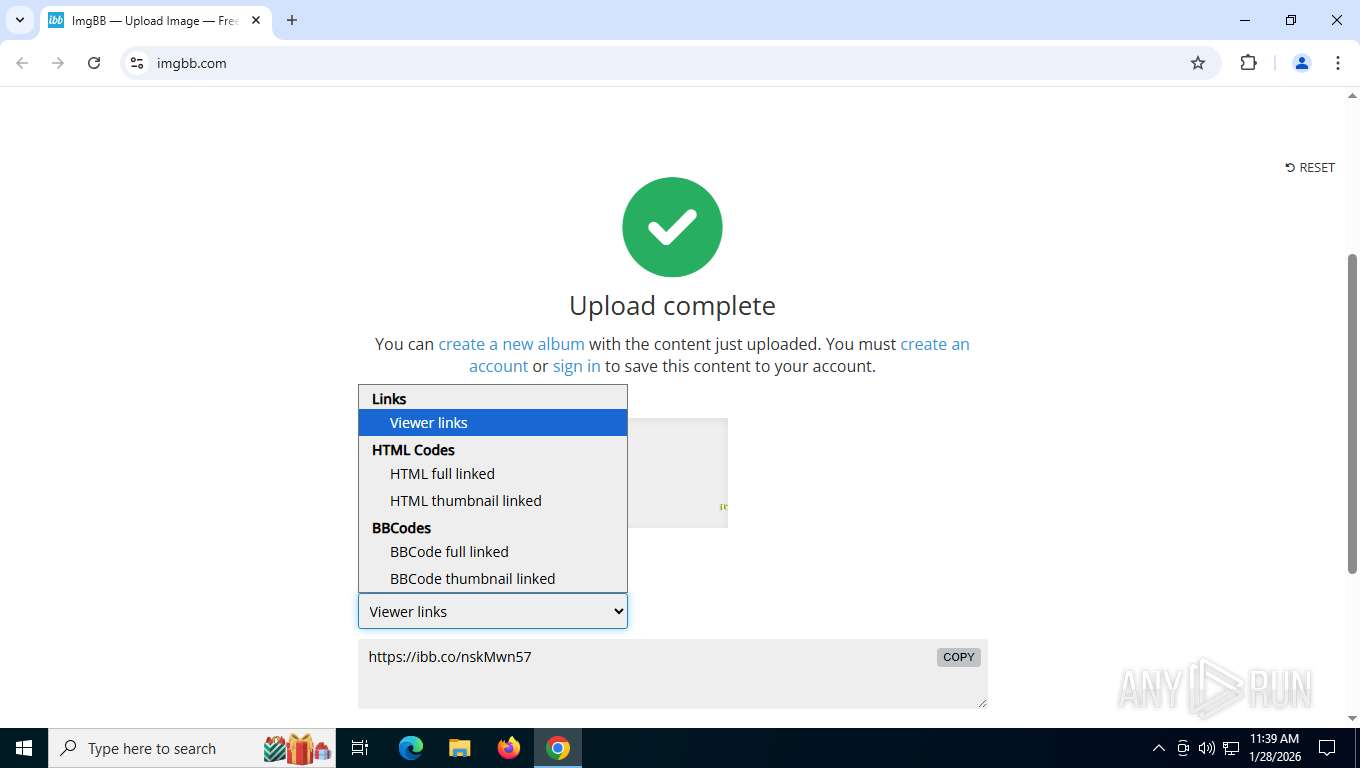Reload the imgbb.com page
The height and width of the screenshot is (768, 1360).
(94, 63)
